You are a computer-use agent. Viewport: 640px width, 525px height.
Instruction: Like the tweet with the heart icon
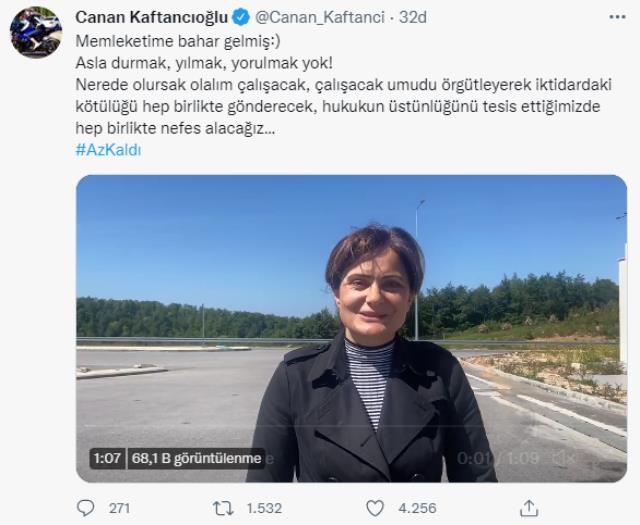375,508
